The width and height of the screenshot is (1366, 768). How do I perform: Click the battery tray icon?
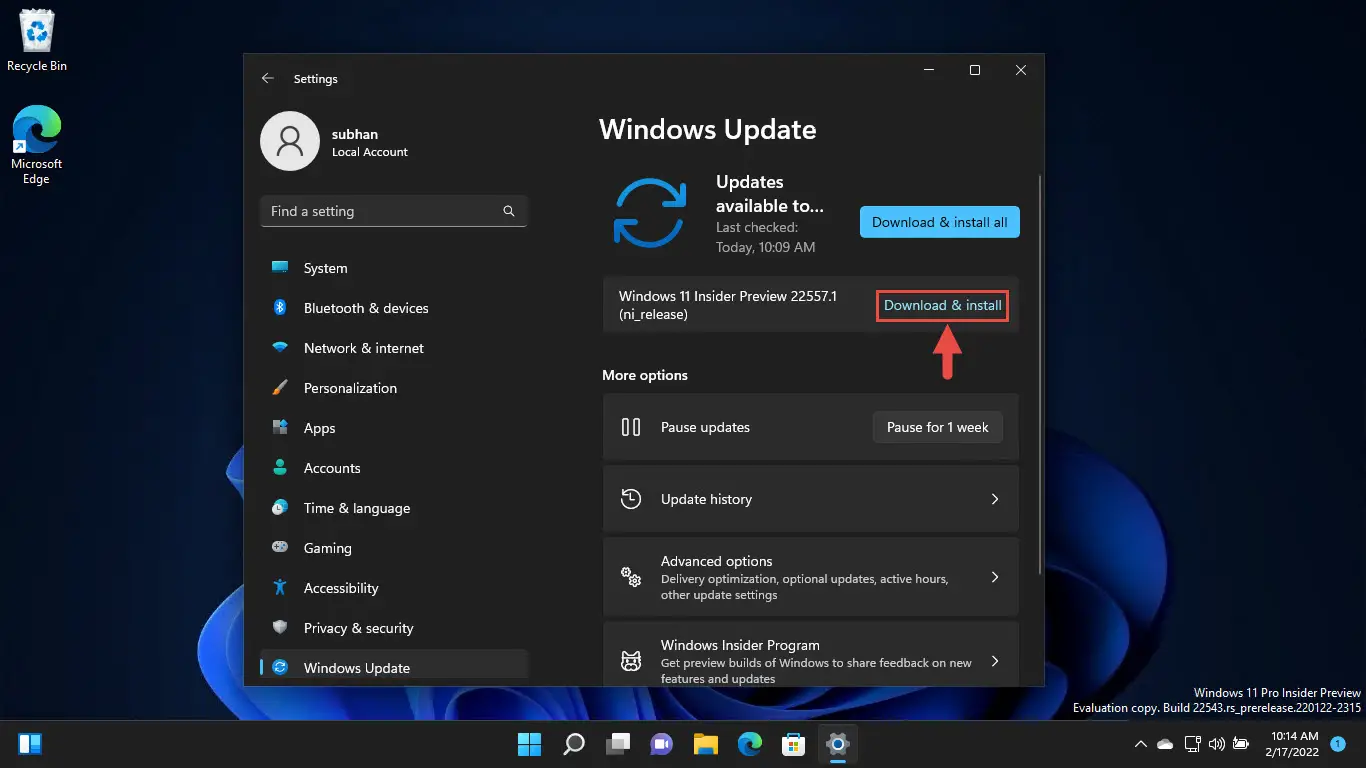pos(1241,744)
